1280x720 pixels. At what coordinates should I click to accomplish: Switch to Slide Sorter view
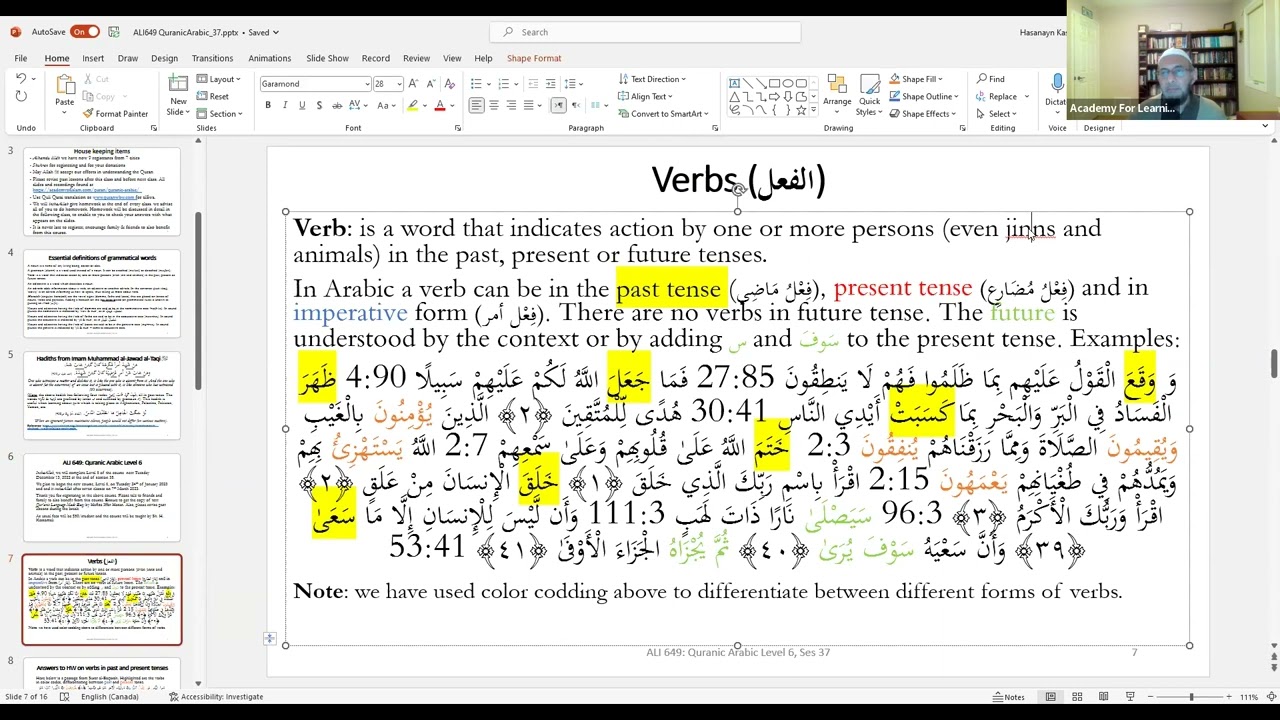(x=1077, y=697)
